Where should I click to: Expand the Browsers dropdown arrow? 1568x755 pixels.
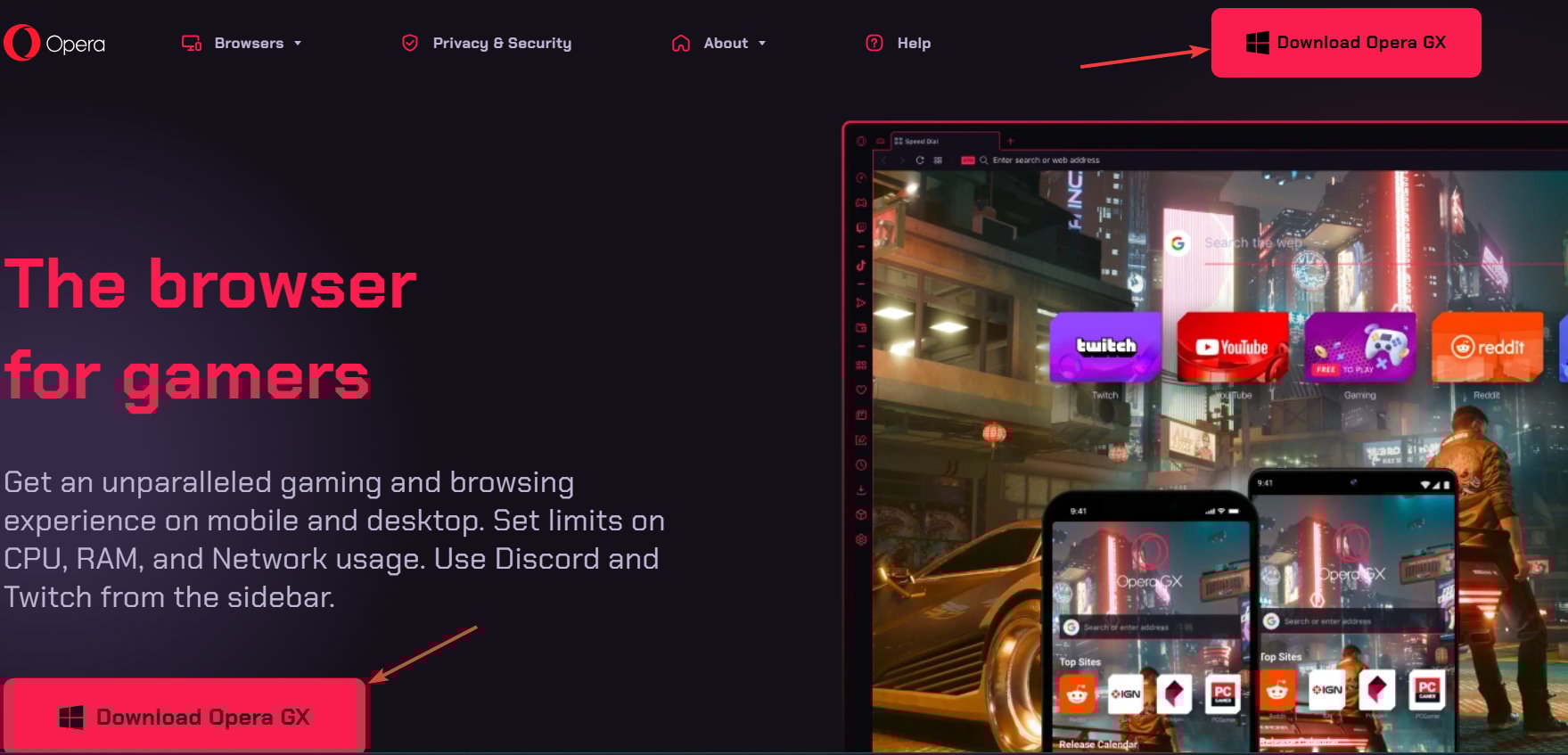pyautogui.click(x=298, y=43)
